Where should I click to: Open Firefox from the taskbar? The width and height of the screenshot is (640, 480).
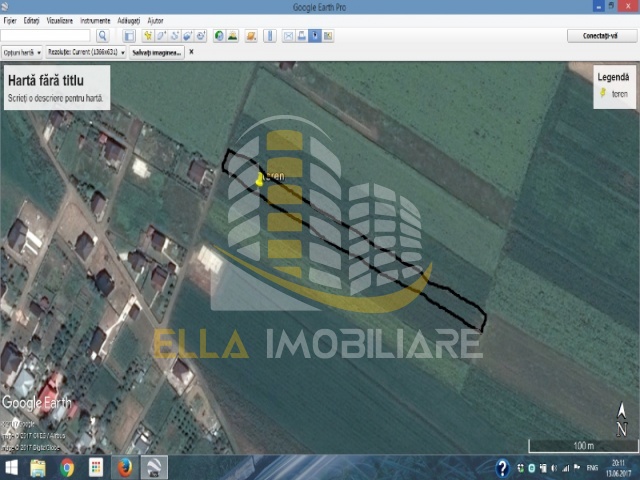(125, 468)
